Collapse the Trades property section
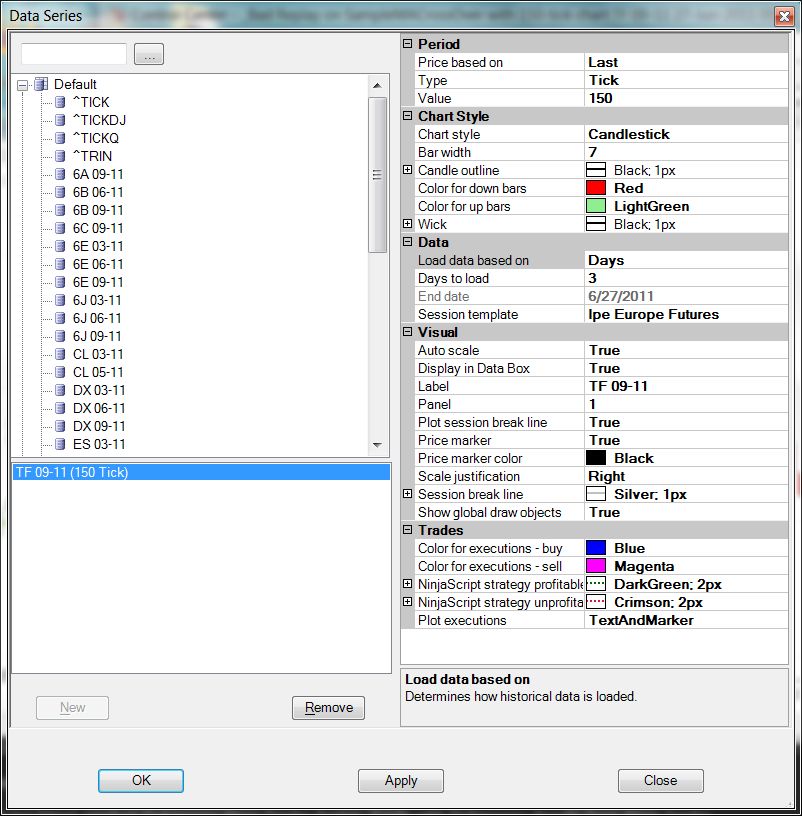 pos(408,529)
